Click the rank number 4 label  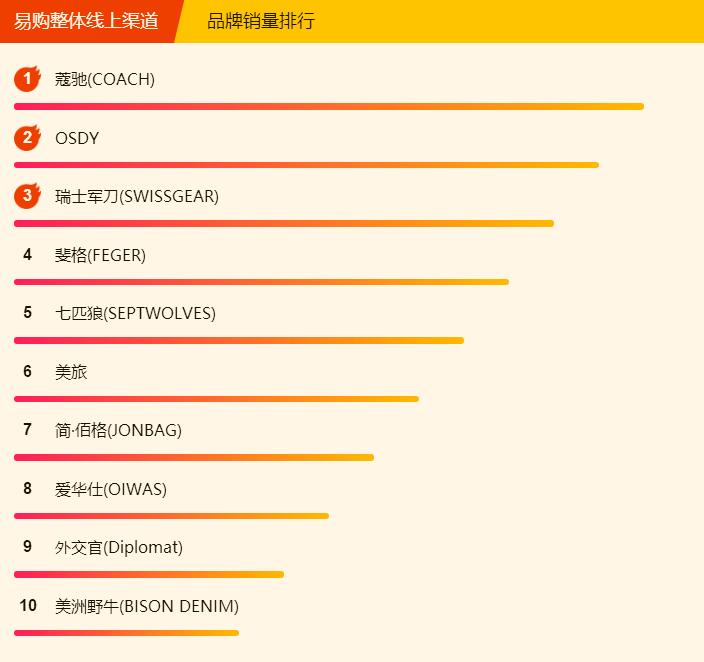pyautogui.click(x=28, y=255)
